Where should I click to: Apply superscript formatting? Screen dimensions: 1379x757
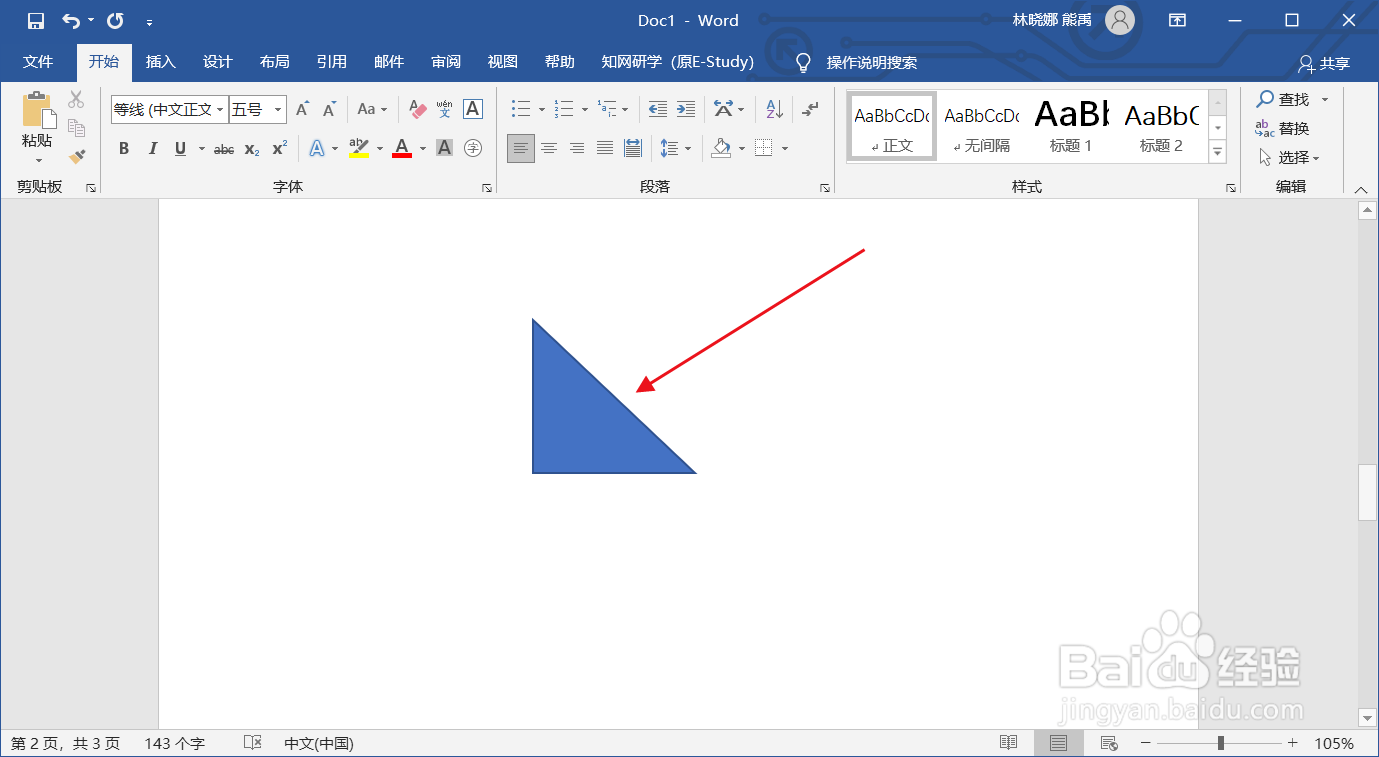coord(280,148)
